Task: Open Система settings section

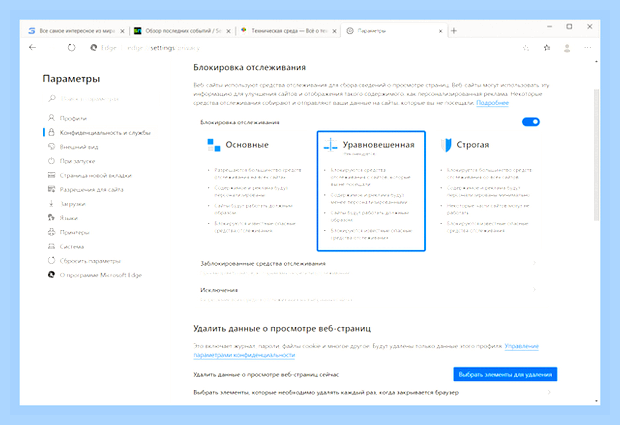Action: (x=72, y=246)
